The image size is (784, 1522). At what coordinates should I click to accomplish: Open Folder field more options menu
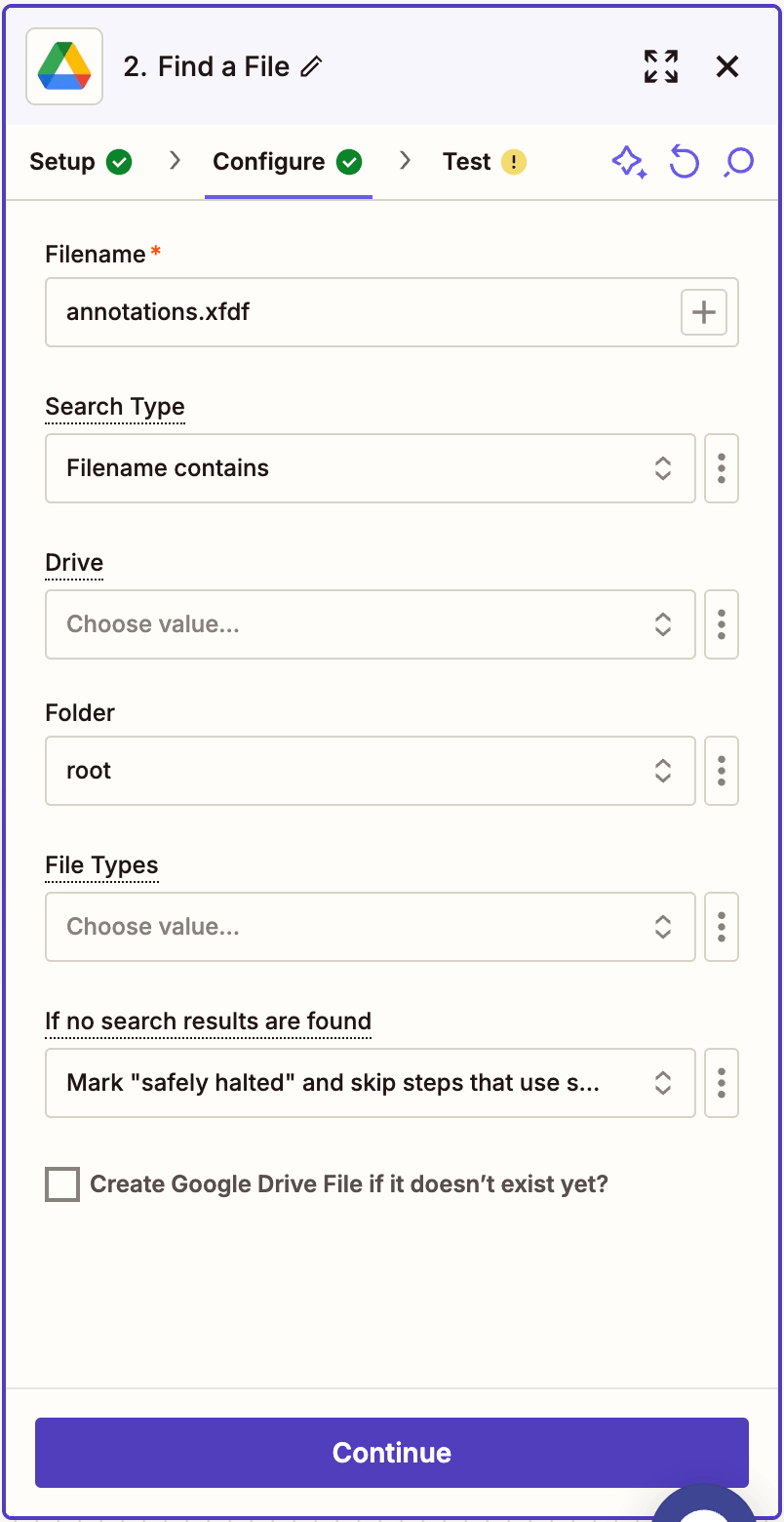click(722, 771)
